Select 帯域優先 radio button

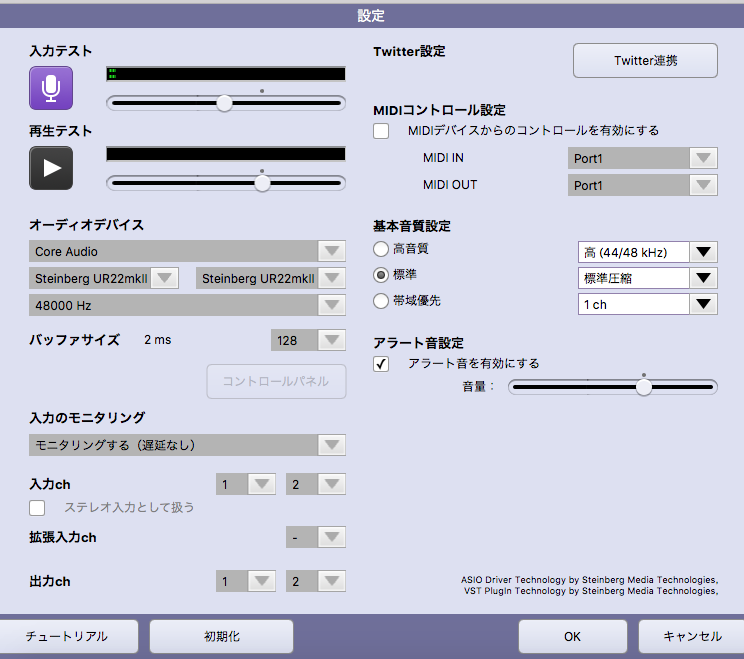click(381, 301)
